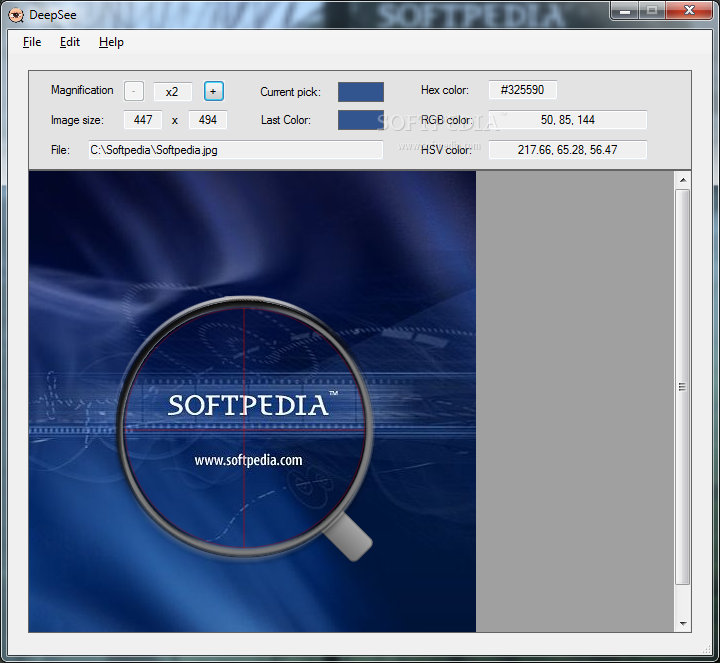Image resolution: width=720 pixels, height=663 pixels.
Task: Click the Image size label
Action: coord(77,120)
